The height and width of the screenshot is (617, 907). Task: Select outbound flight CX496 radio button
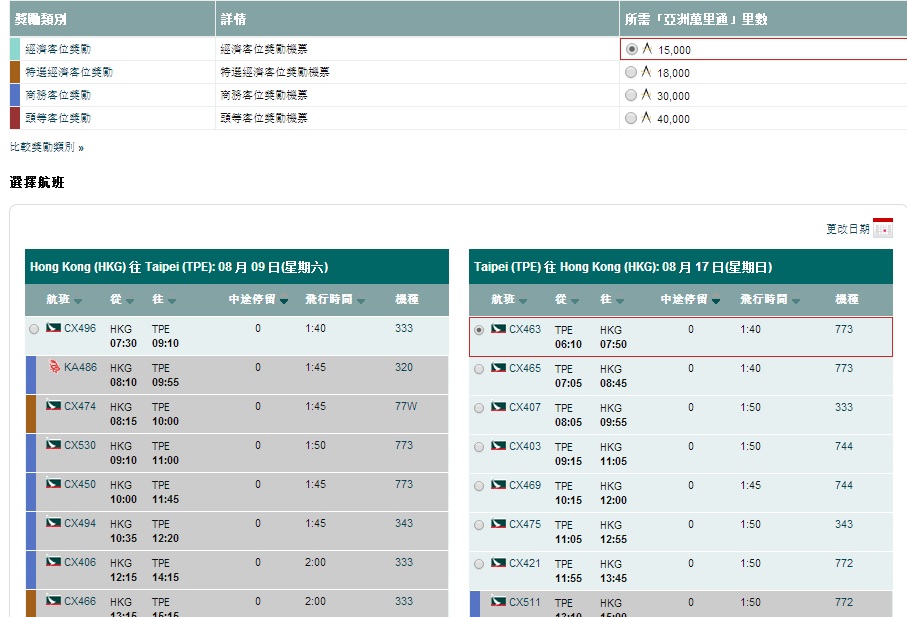35,329
